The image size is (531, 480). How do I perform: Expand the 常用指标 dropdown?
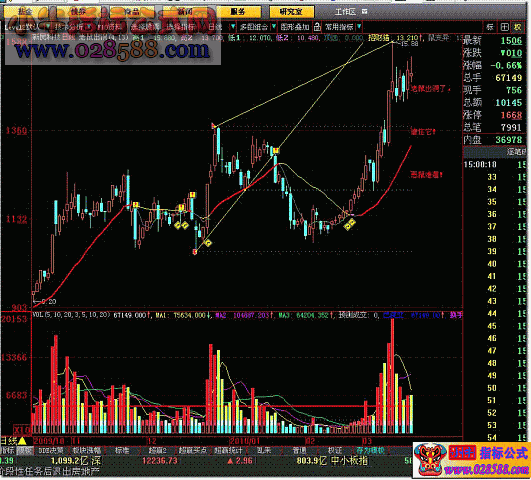pos(359,26)
